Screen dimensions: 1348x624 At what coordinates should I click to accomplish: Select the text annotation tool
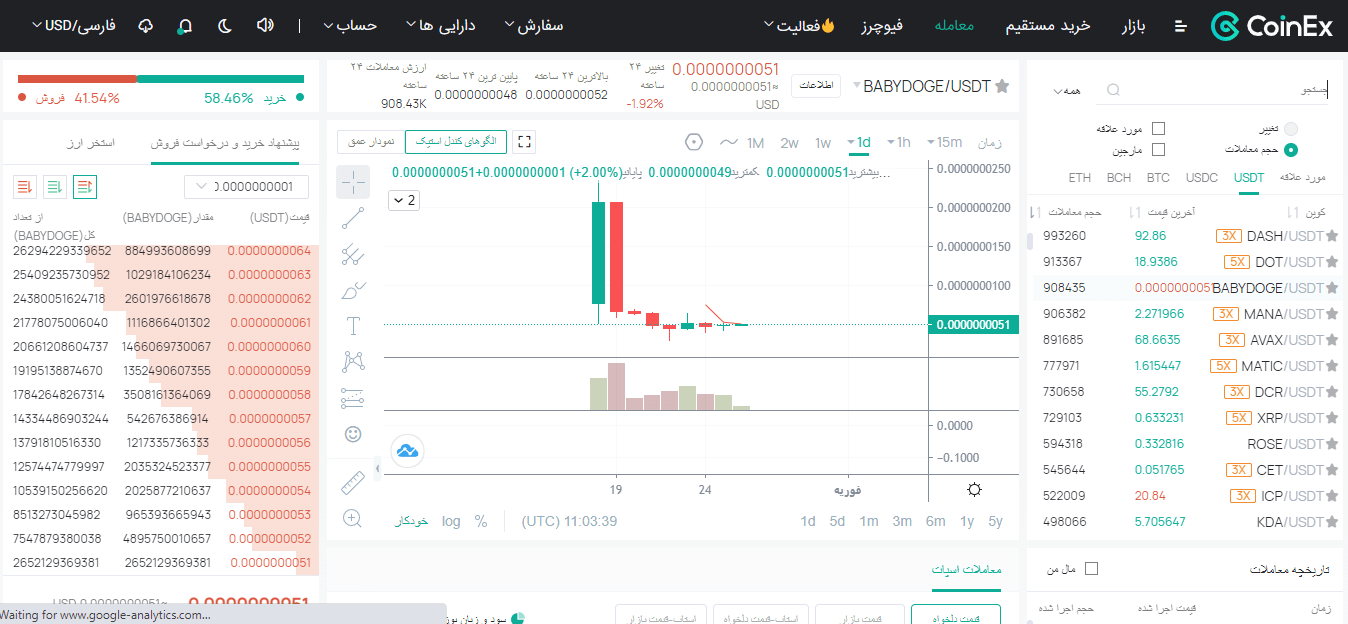tap(352, 326)
